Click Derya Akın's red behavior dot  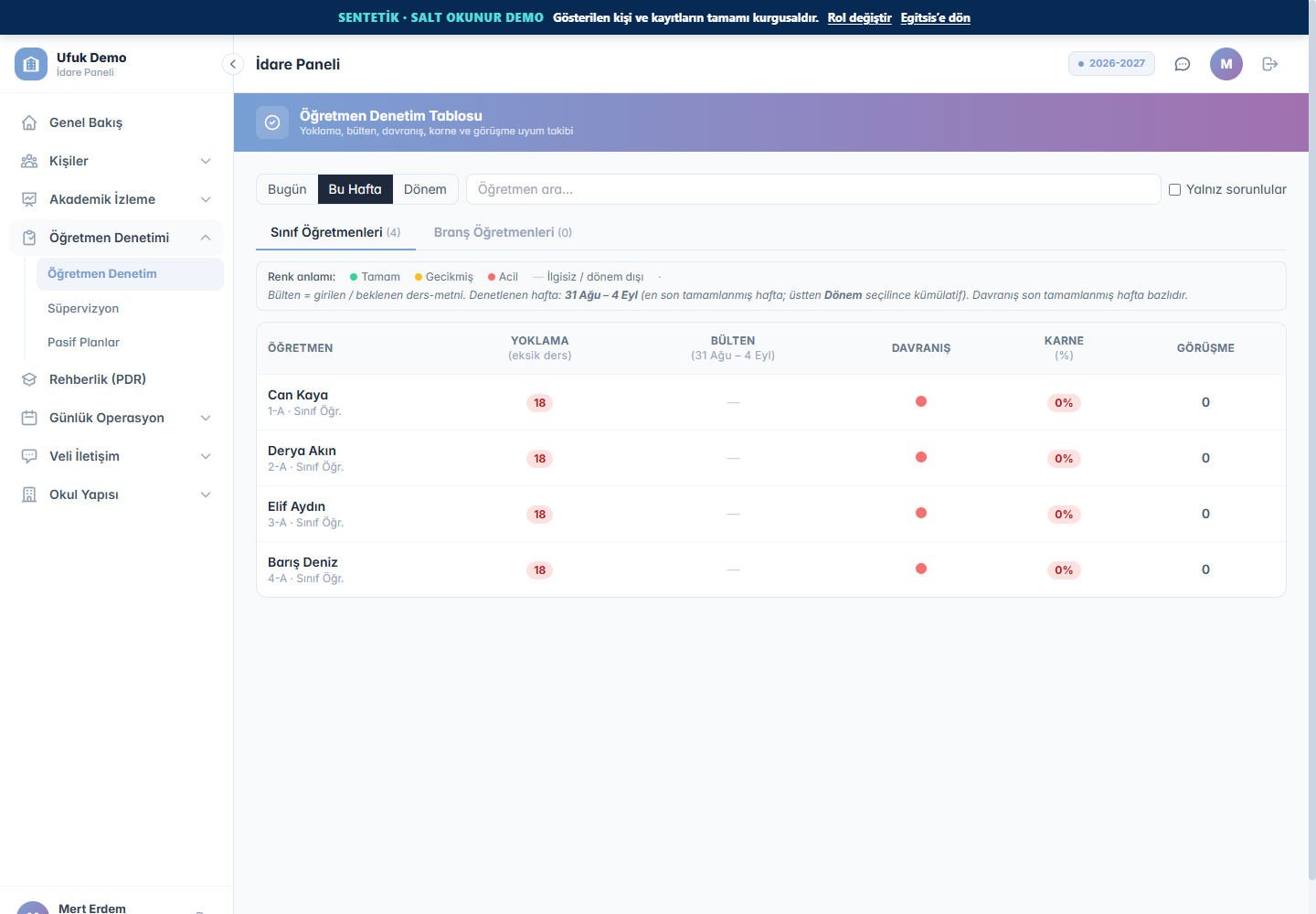click(x=921, y=457)
